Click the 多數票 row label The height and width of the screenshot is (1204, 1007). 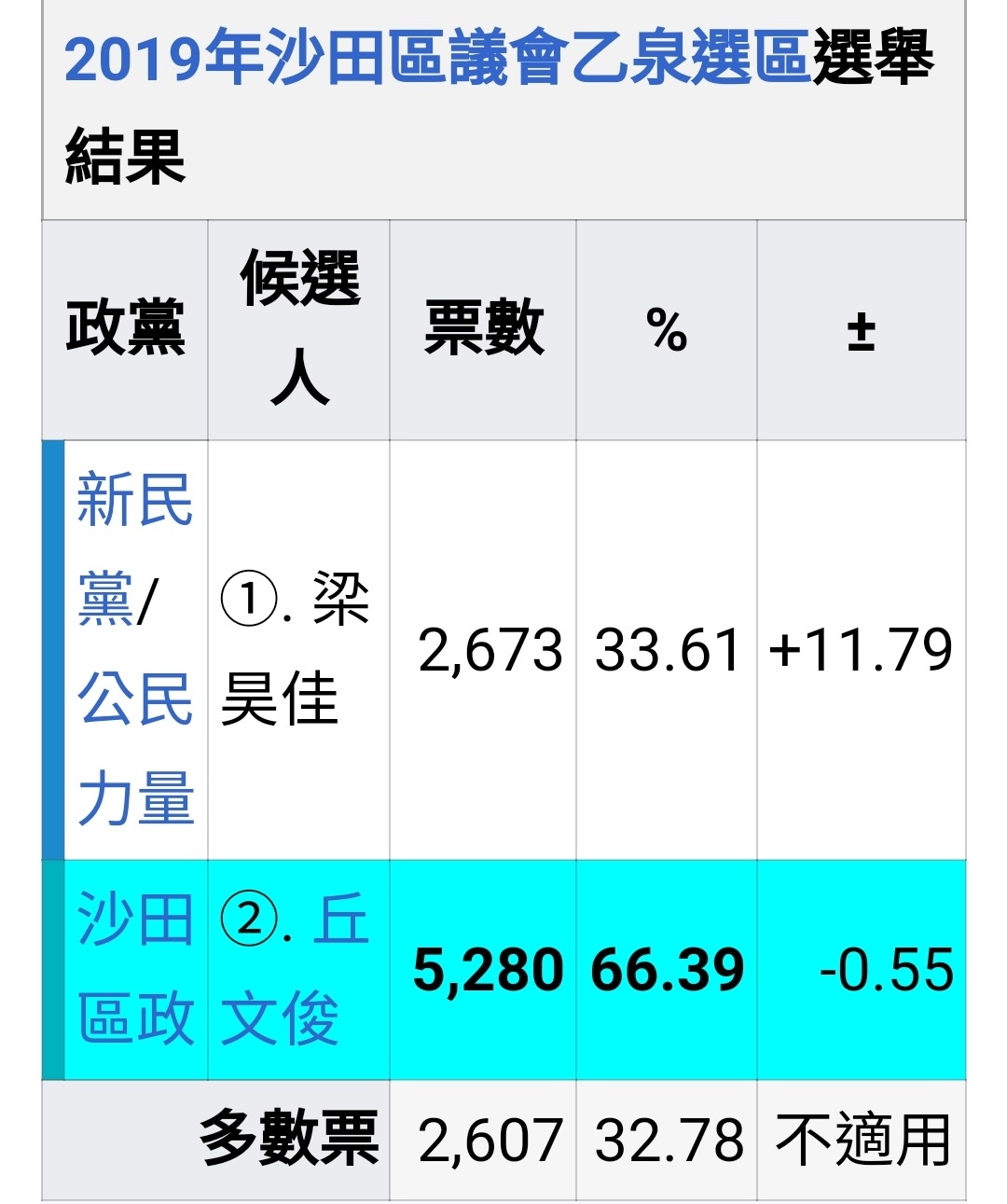[x=289, y=1139]
